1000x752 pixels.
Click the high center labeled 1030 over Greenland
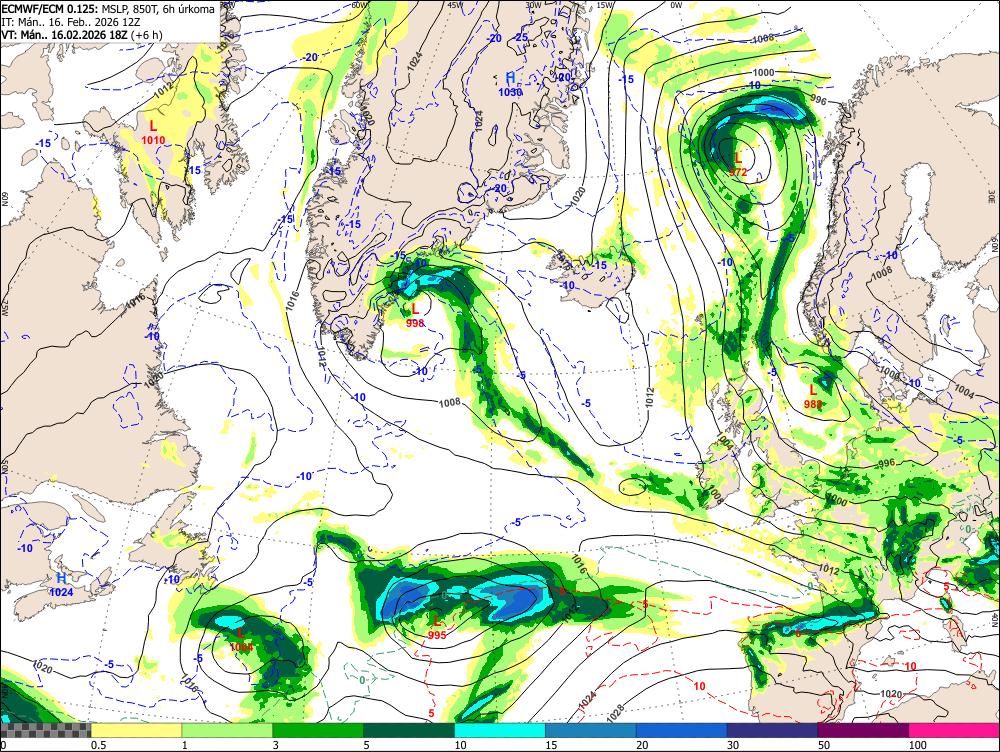[x=510, y=84]
